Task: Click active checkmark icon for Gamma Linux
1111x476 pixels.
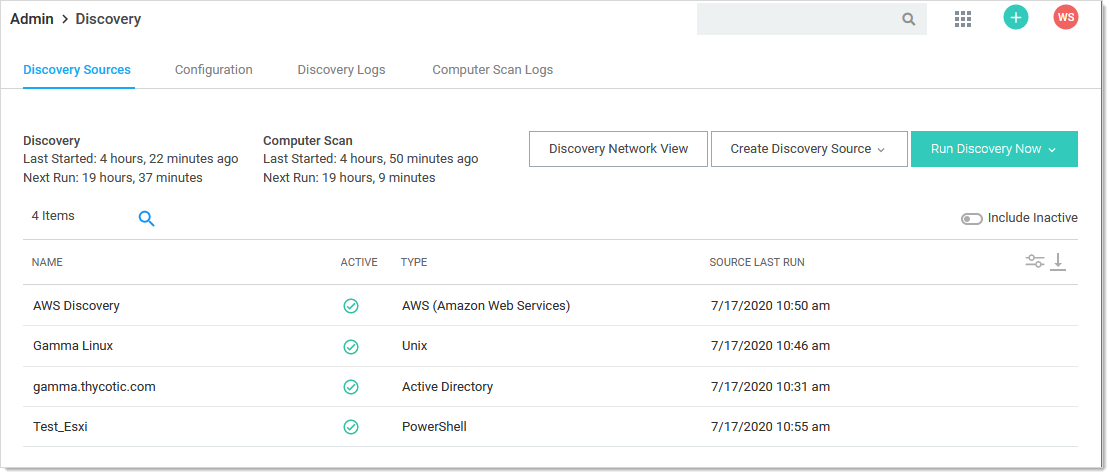Action: pos(351,347)
